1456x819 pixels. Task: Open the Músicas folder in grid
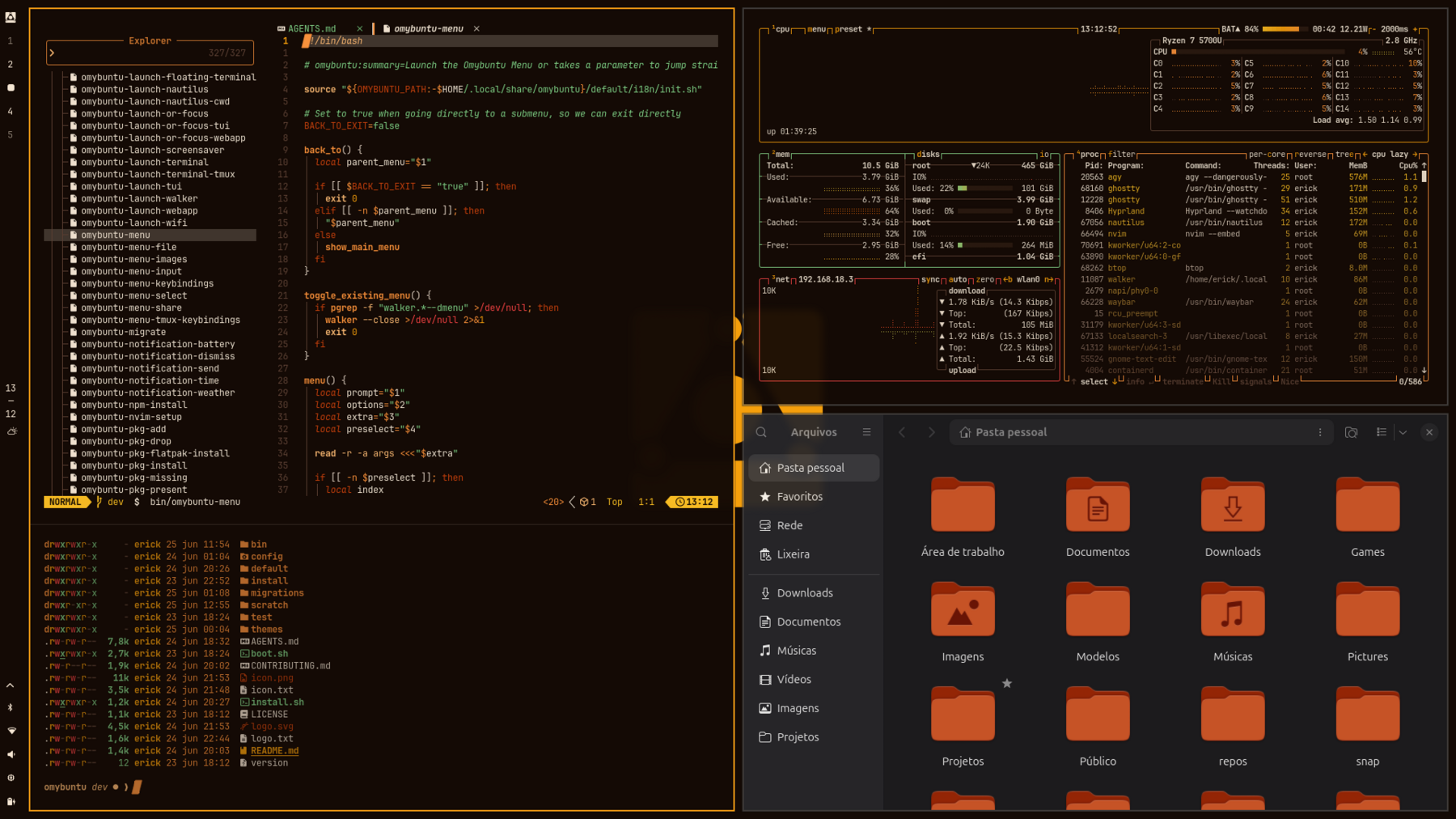pos(1233,609)
